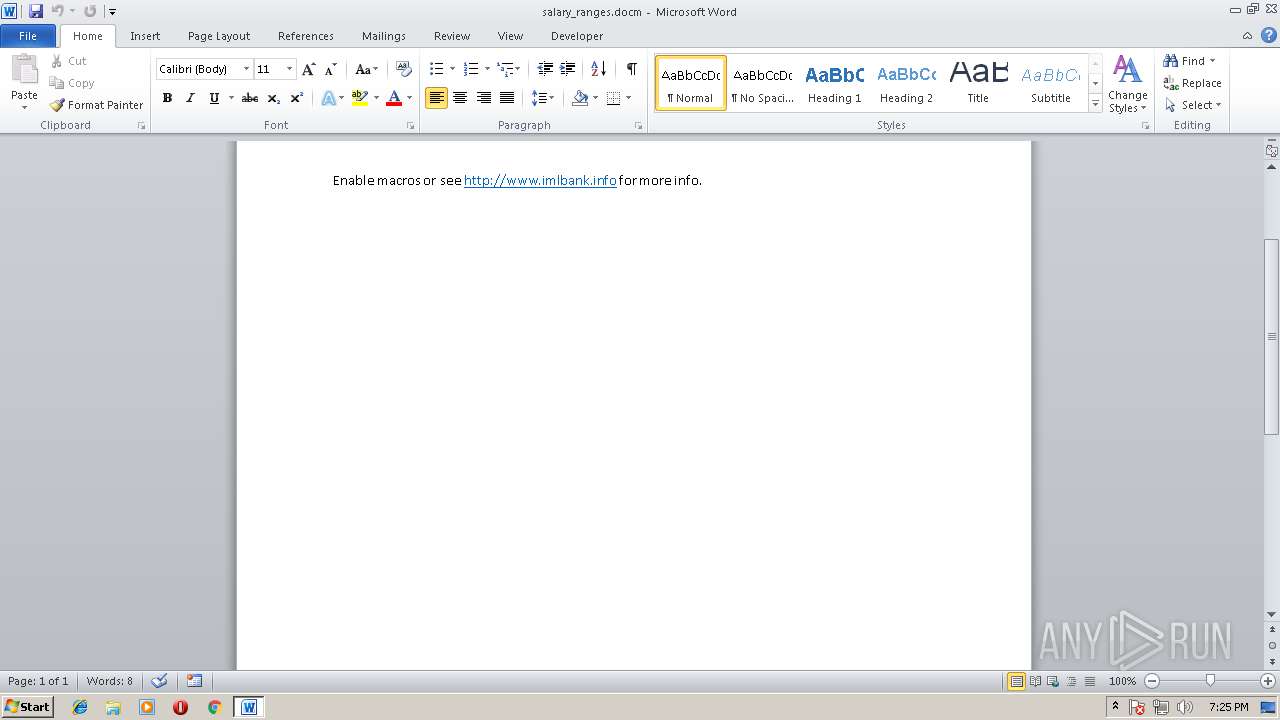Screen dimensions: 1280x720
Task: Click the Words: 8 status indicator
Action: tap(110, 681)
